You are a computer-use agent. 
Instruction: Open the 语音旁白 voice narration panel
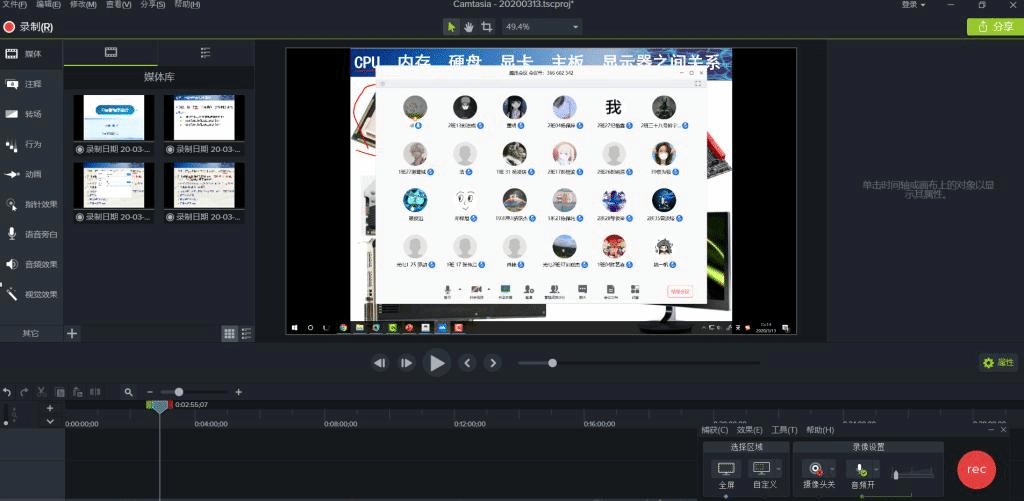(32, 234)
